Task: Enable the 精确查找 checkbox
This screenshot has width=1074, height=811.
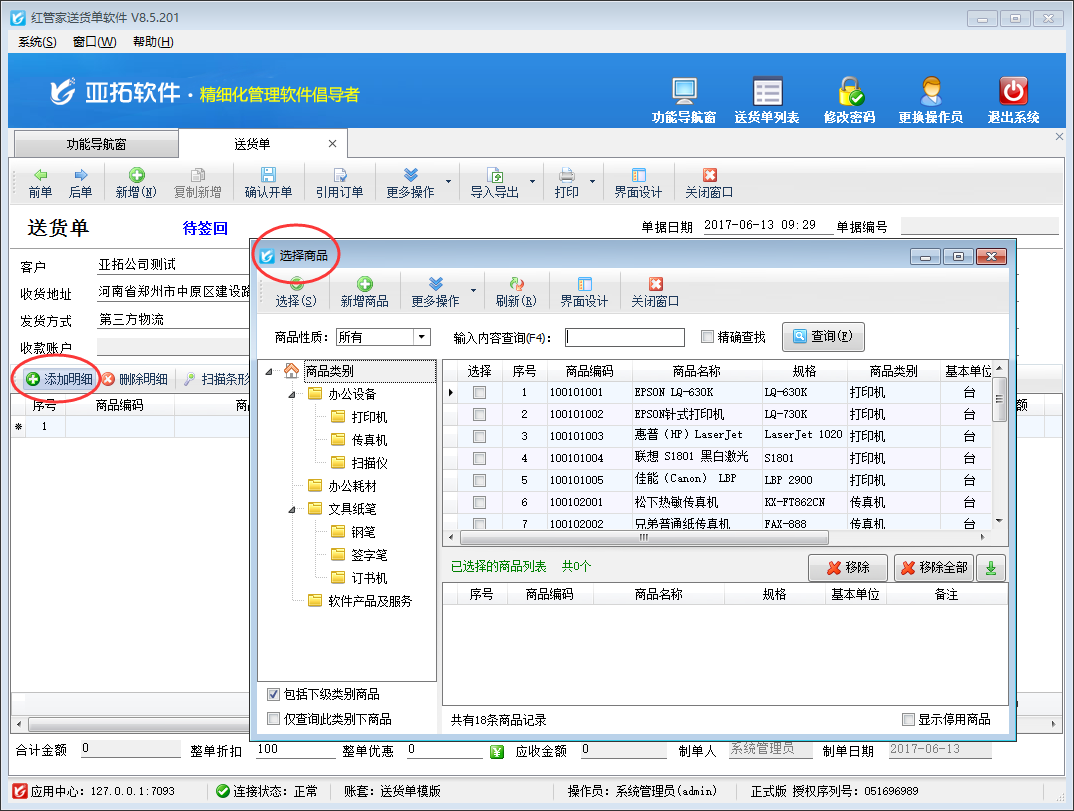Action: [x=708, y=337]
